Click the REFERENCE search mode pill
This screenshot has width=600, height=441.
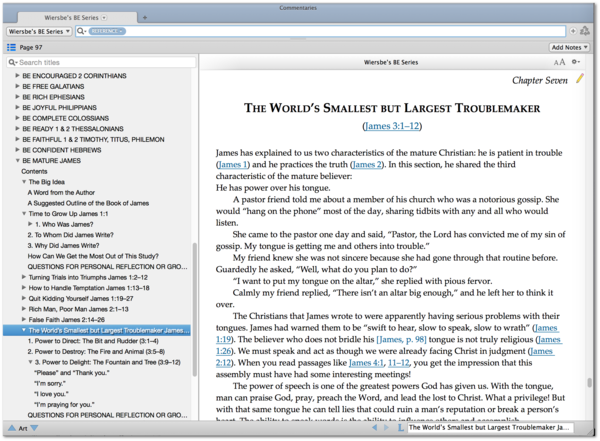tap(107, 31)
